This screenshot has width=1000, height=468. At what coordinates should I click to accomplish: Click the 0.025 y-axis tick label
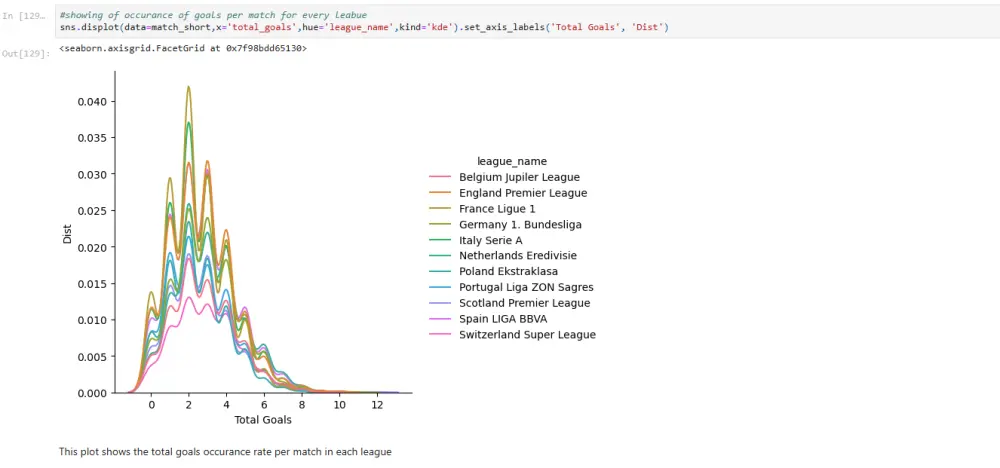point(92,210)
